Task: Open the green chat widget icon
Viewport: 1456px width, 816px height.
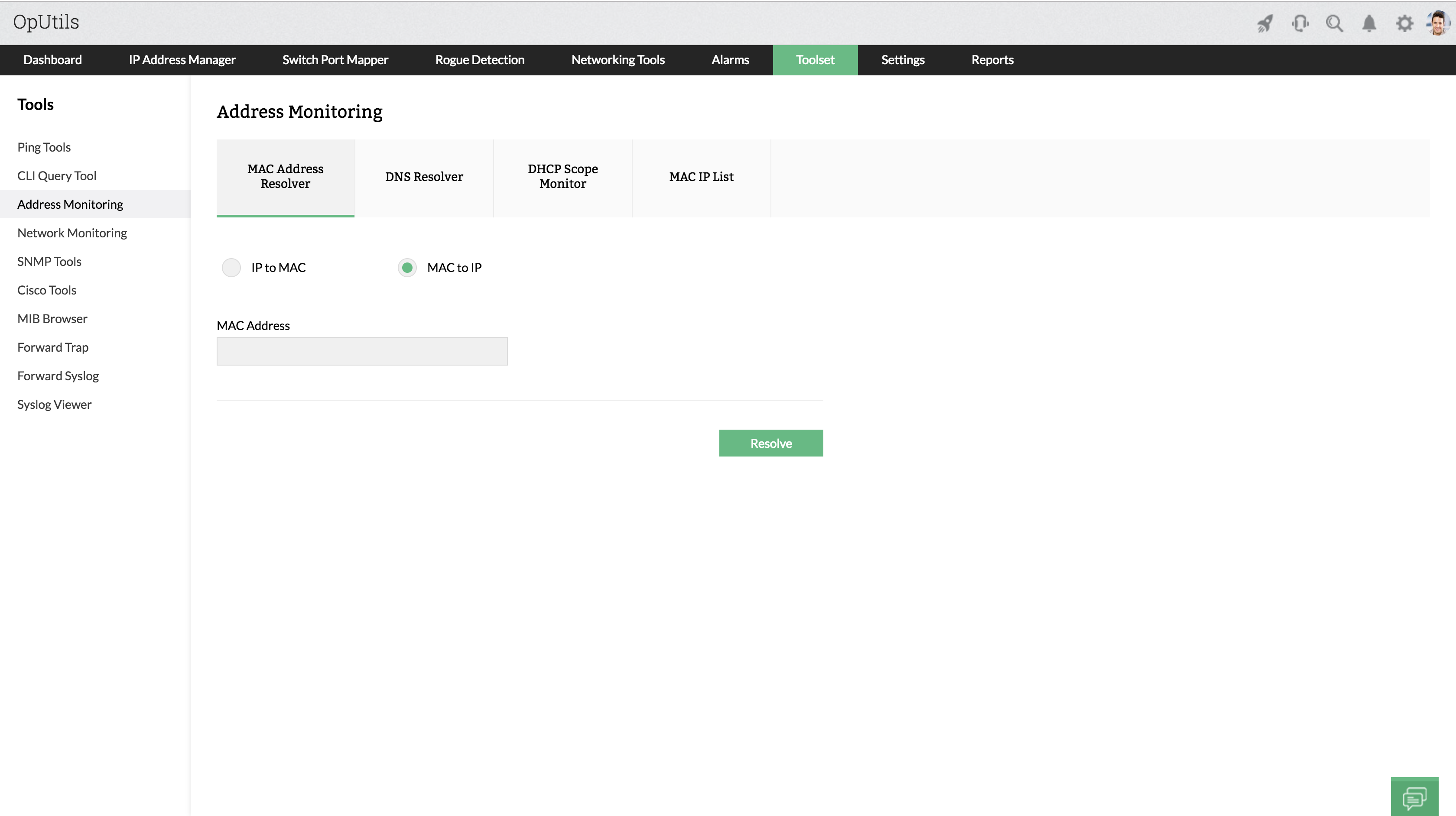Action: point(1414,797)
